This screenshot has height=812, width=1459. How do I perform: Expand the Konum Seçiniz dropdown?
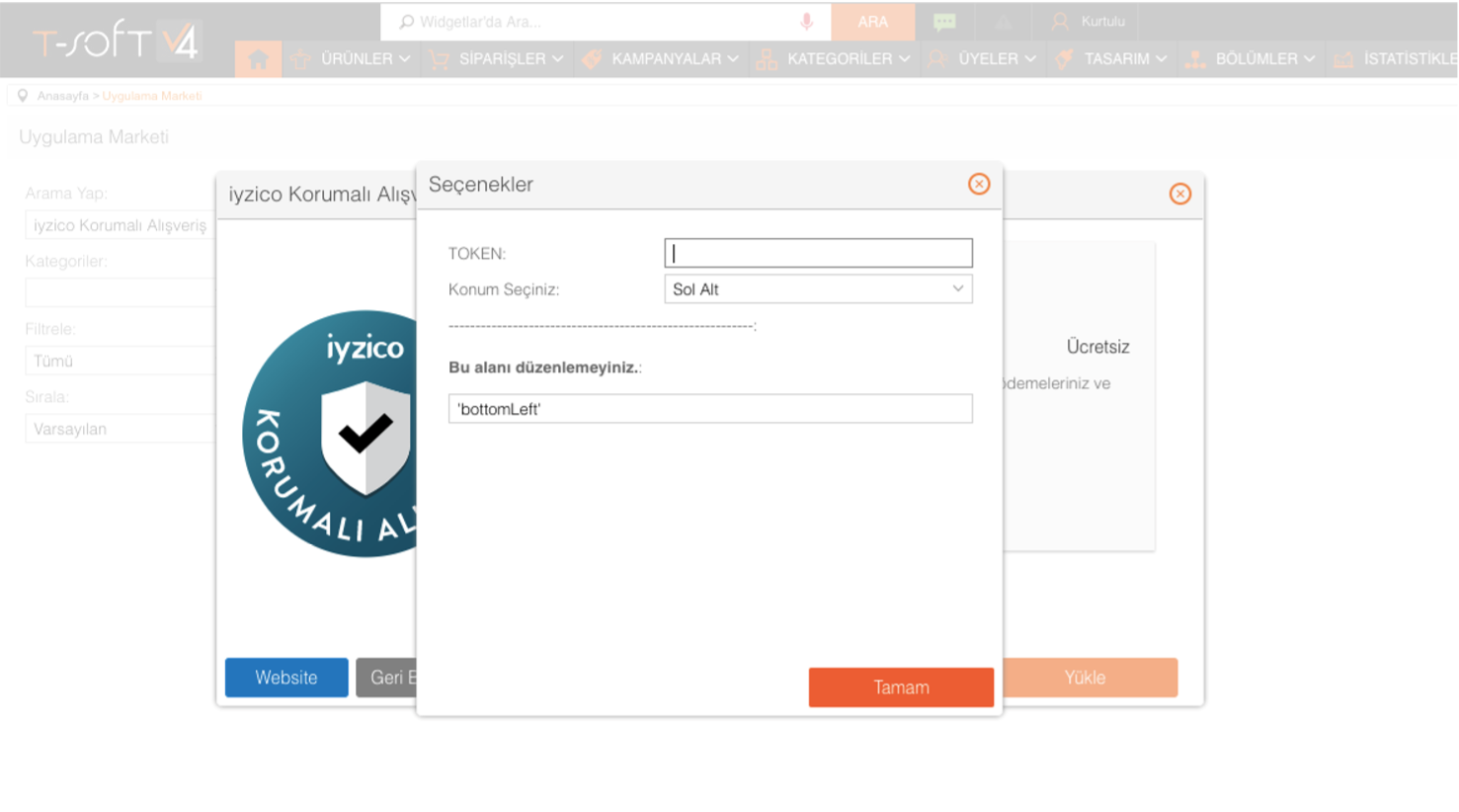(818, 289)
